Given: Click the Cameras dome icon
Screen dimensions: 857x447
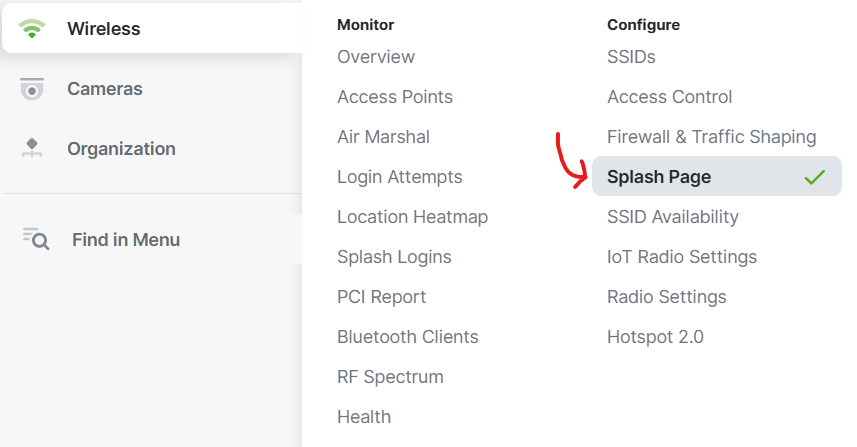Looking at the screenshot, I should click(32, 89).
